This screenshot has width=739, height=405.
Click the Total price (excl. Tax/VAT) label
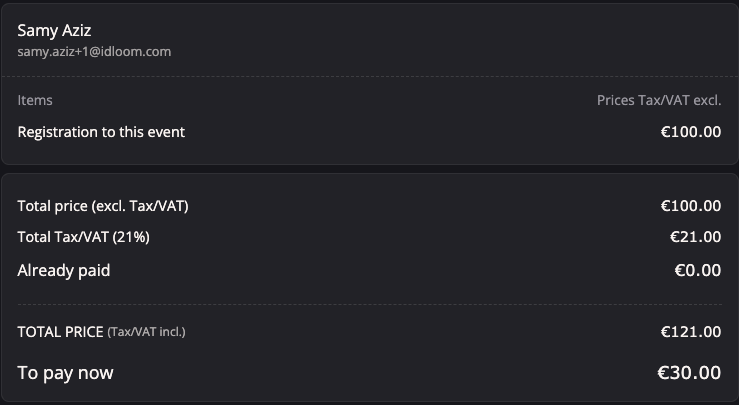tap(103, 206)
